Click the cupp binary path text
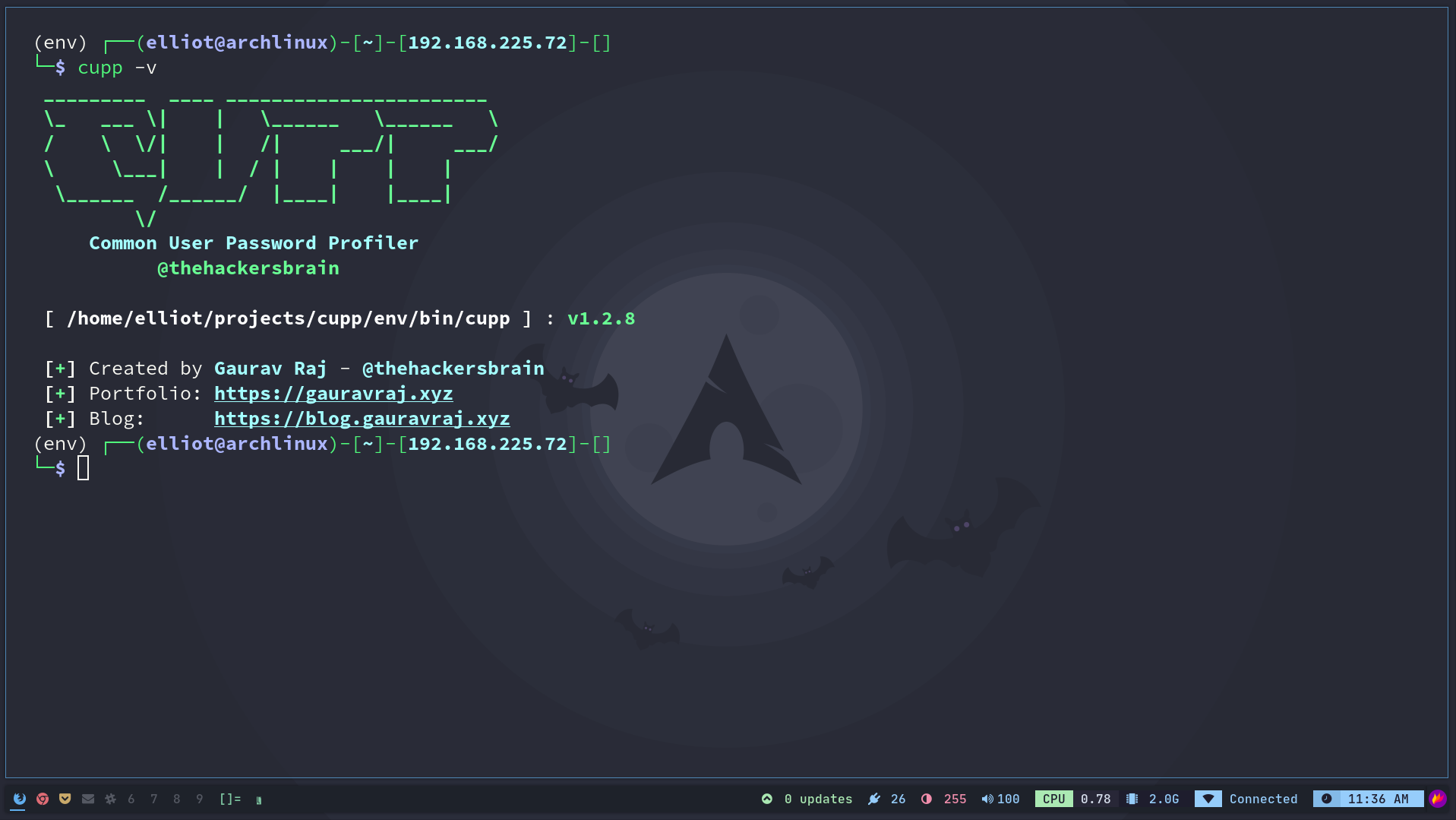1456x820 pixels. tap(288, 318)
